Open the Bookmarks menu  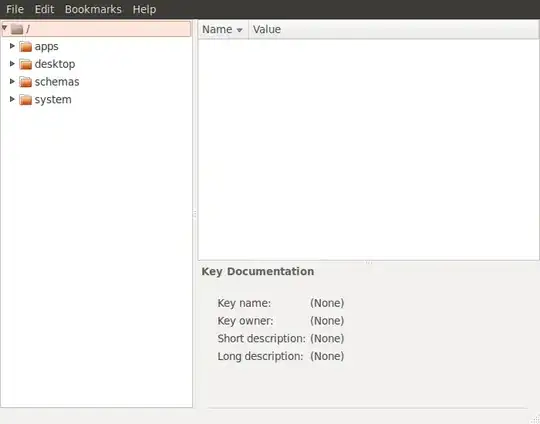coord(93,9)
